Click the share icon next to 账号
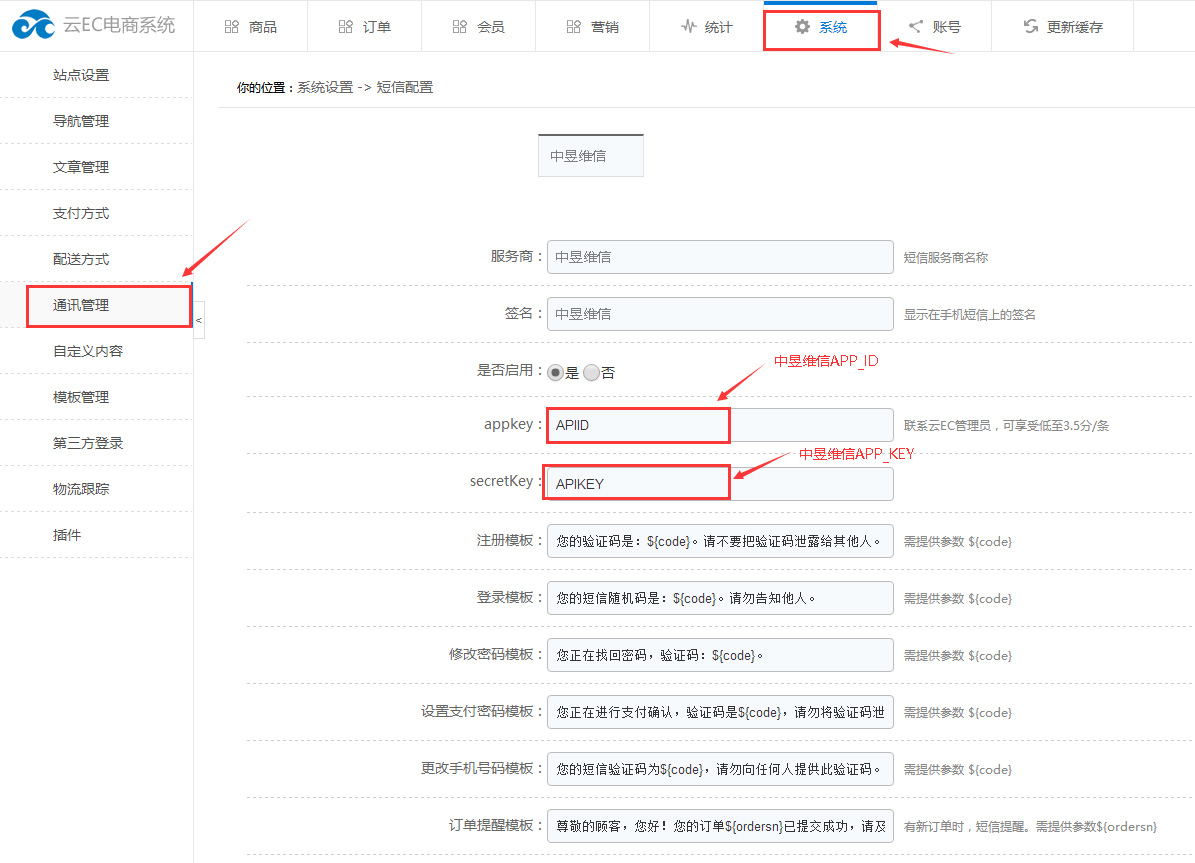1195x863 pixels. coord(915,27)
